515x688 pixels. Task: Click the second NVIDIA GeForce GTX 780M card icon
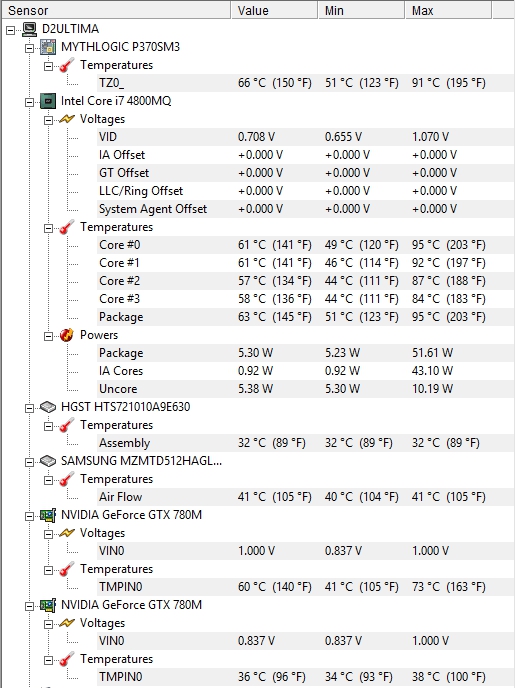point(48,605)
